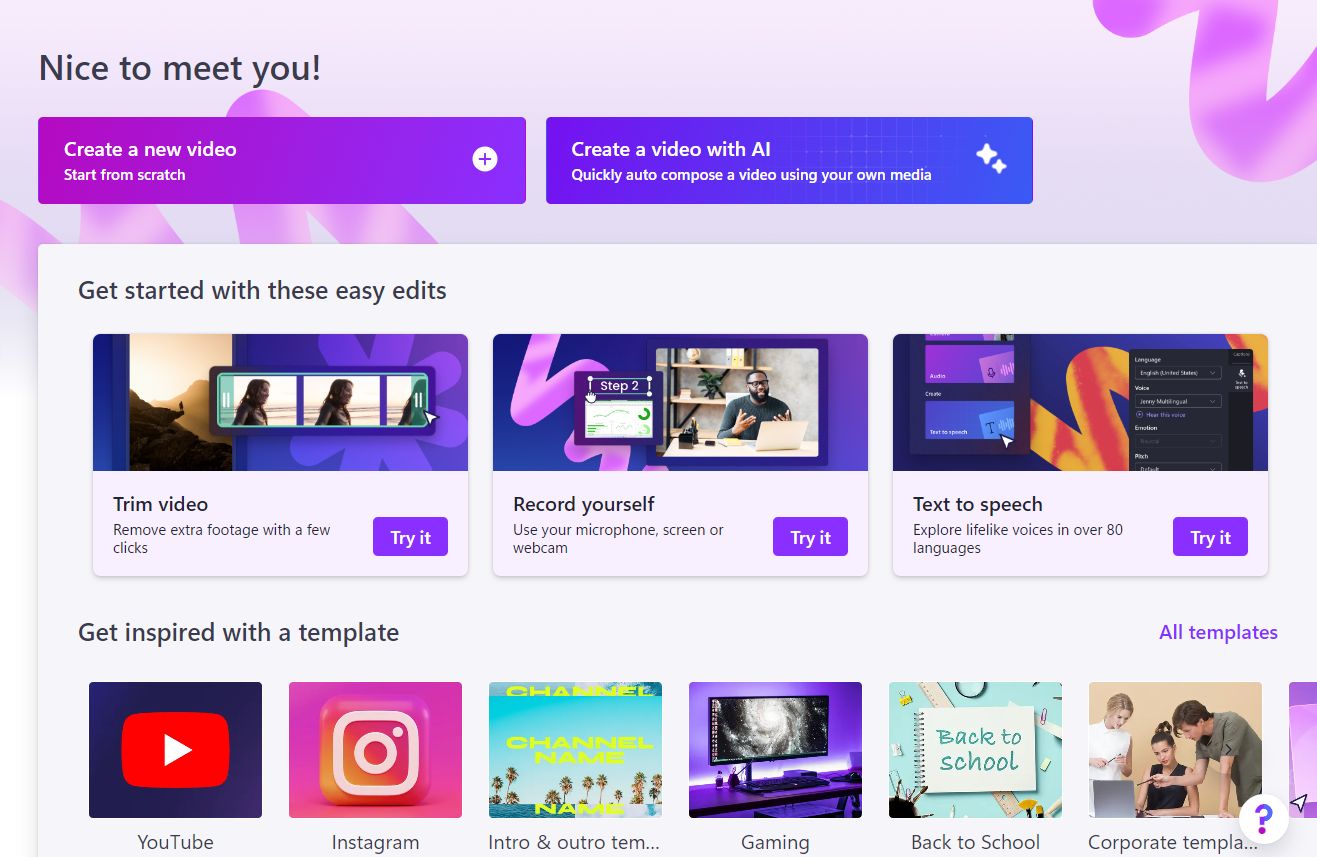
Task: Select the Instagram template thumbnail
Action: pos(375,750)
